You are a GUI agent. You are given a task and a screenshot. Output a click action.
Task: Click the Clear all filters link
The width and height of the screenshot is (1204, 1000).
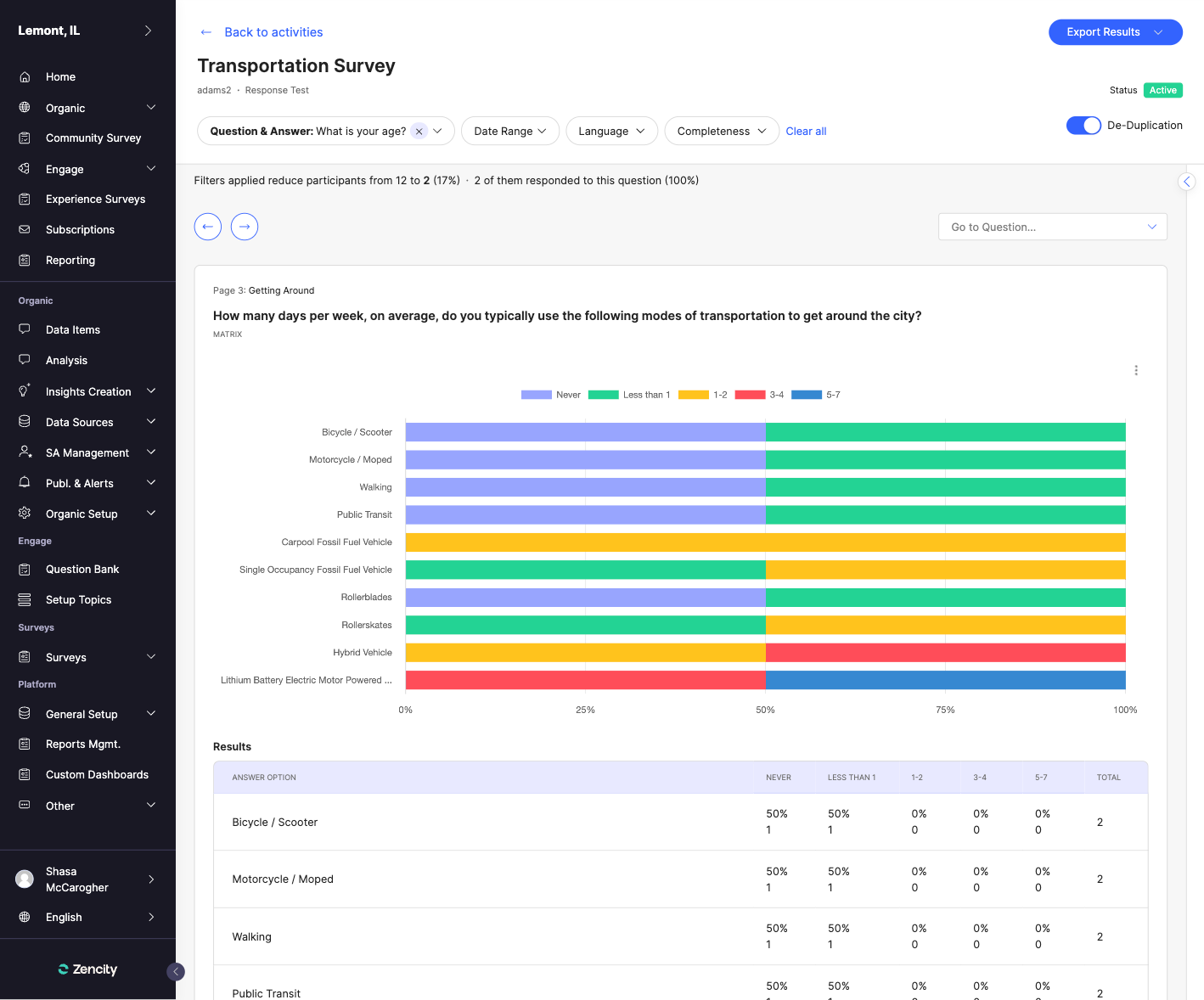pyautogui.click(x=806, y=132)
